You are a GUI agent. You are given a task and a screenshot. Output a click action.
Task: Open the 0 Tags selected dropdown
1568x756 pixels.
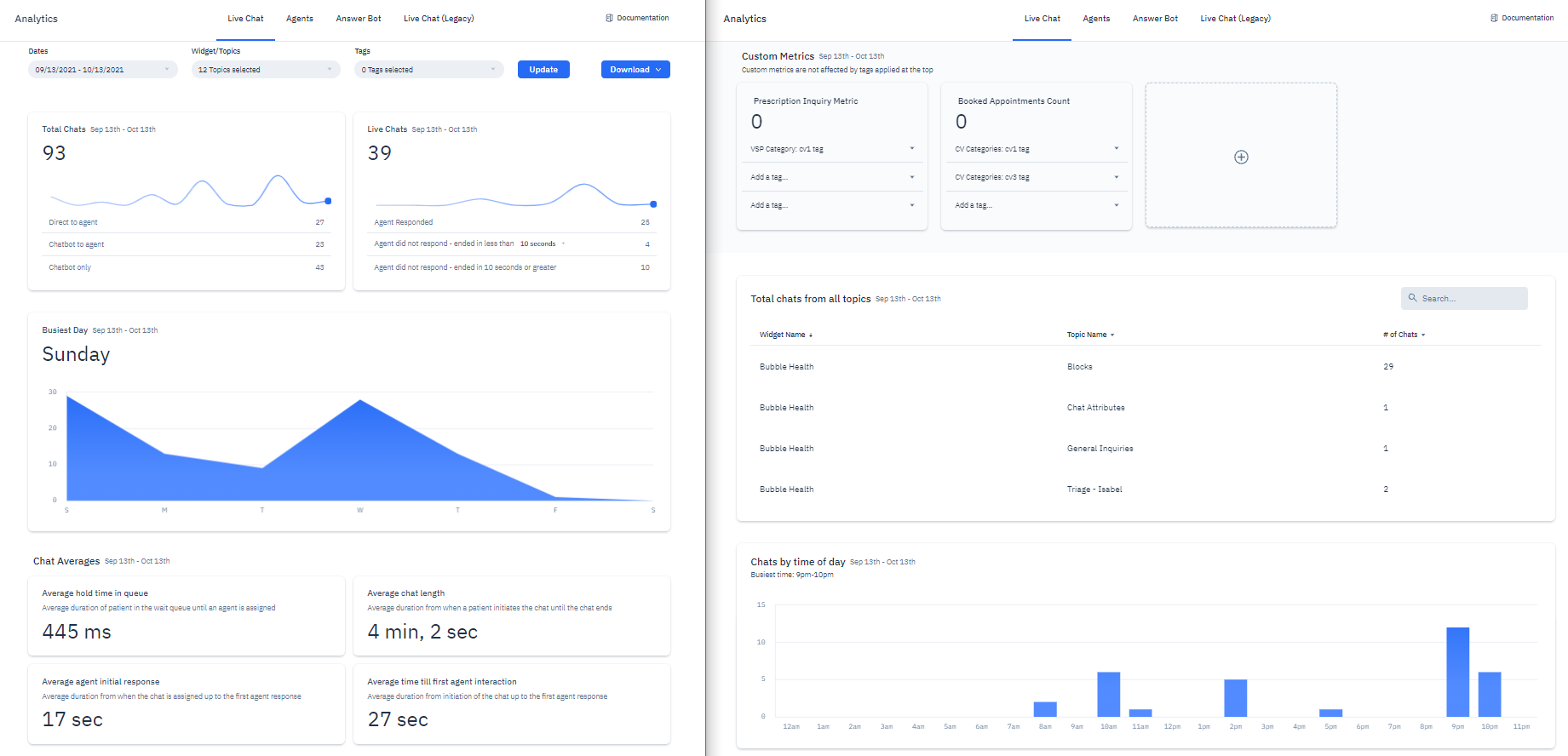click(x=429, y=70)
